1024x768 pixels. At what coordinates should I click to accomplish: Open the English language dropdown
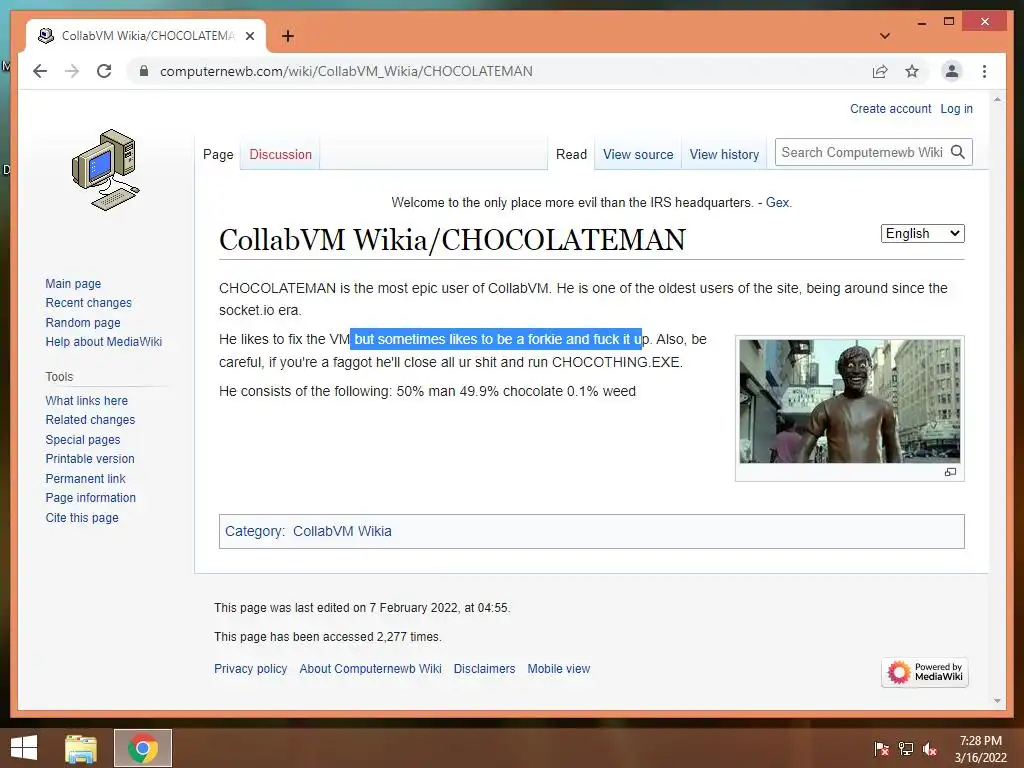tap(922, 234)
